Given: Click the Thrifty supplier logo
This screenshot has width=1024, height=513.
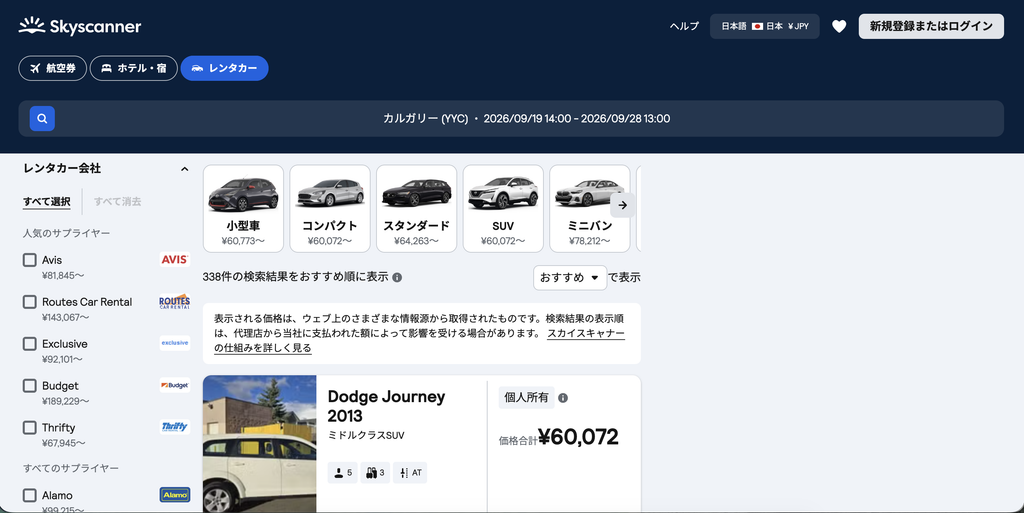Looking at the screenshot, I should [174, 427].
